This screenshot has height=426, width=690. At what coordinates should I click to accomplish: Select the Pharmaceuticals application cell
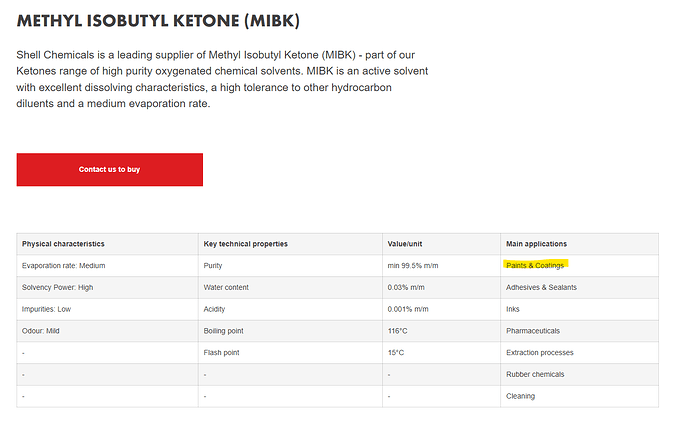click(535, 331)
